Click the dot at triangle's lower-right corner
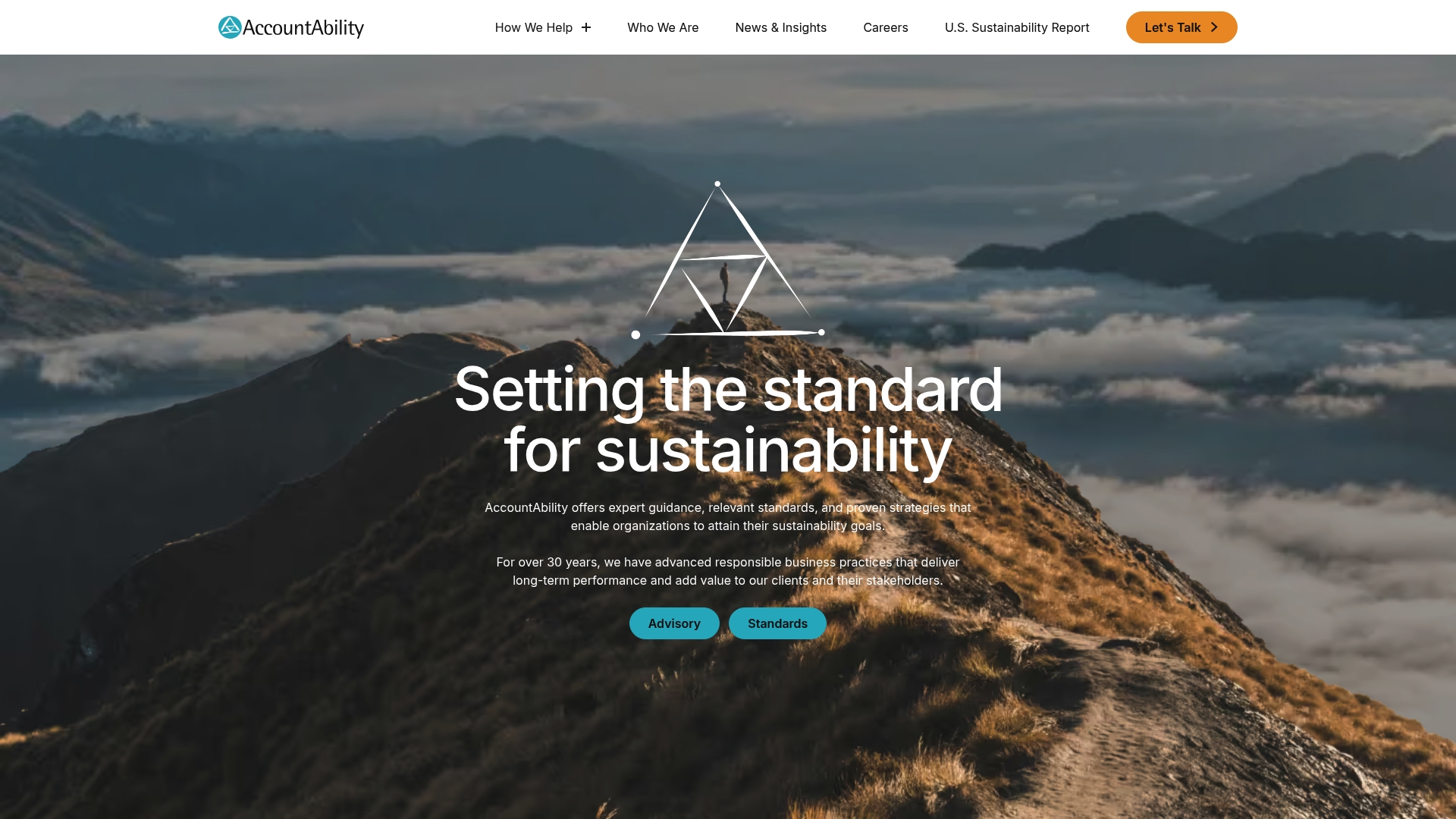1456x819 pixels. (821, 332)
